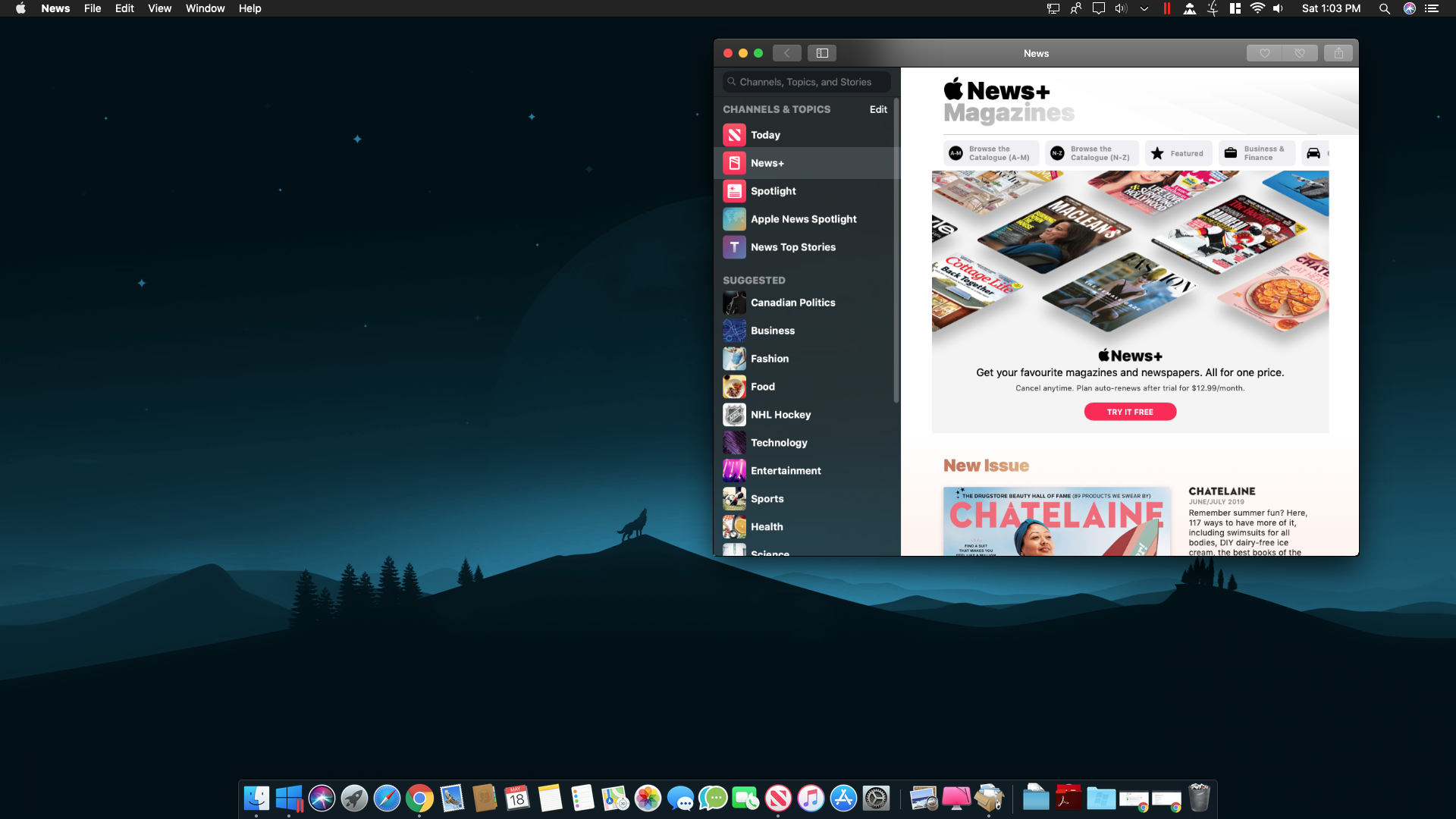The image size is (1456, 819).
Task: Open the Apple menu
Action: 20,8
